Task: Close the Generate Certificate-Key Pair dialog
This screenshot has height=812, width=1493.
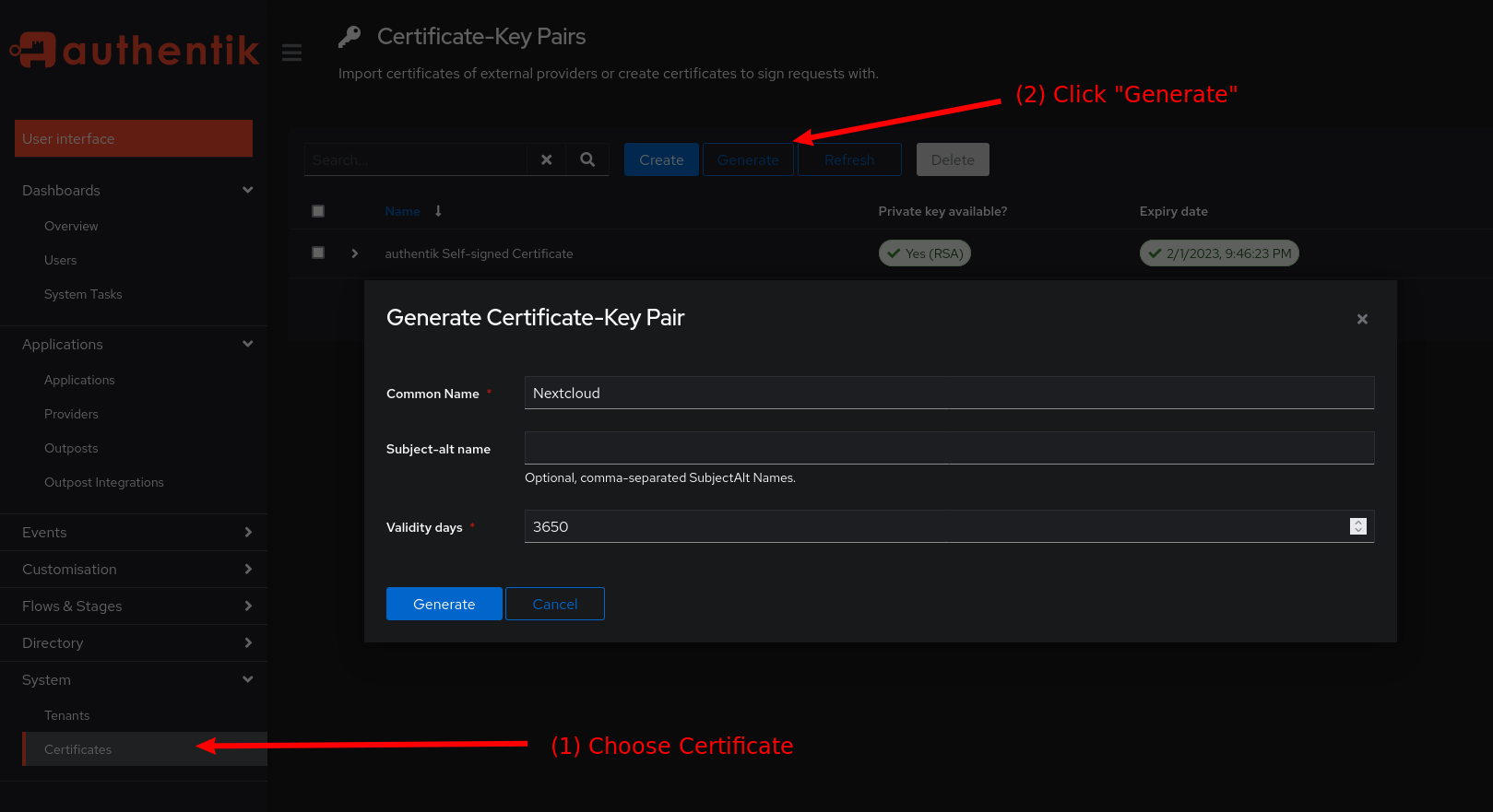Action: pyautogui.click(x=1362, y=319)
